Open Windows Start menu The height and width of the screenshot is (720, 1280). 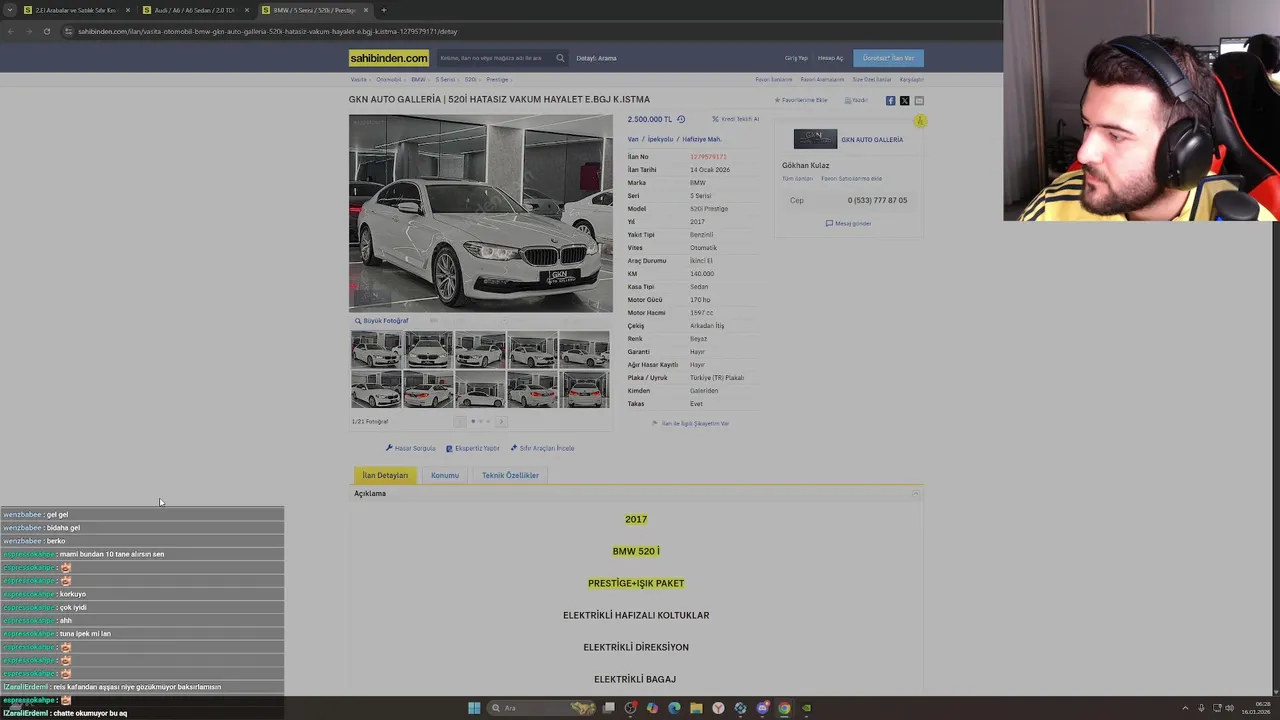click(x=474, y=708)
